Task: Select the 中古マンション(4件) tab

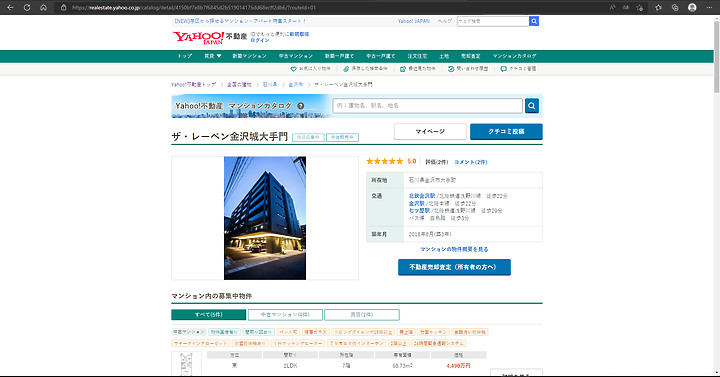Action: point(285,315)
